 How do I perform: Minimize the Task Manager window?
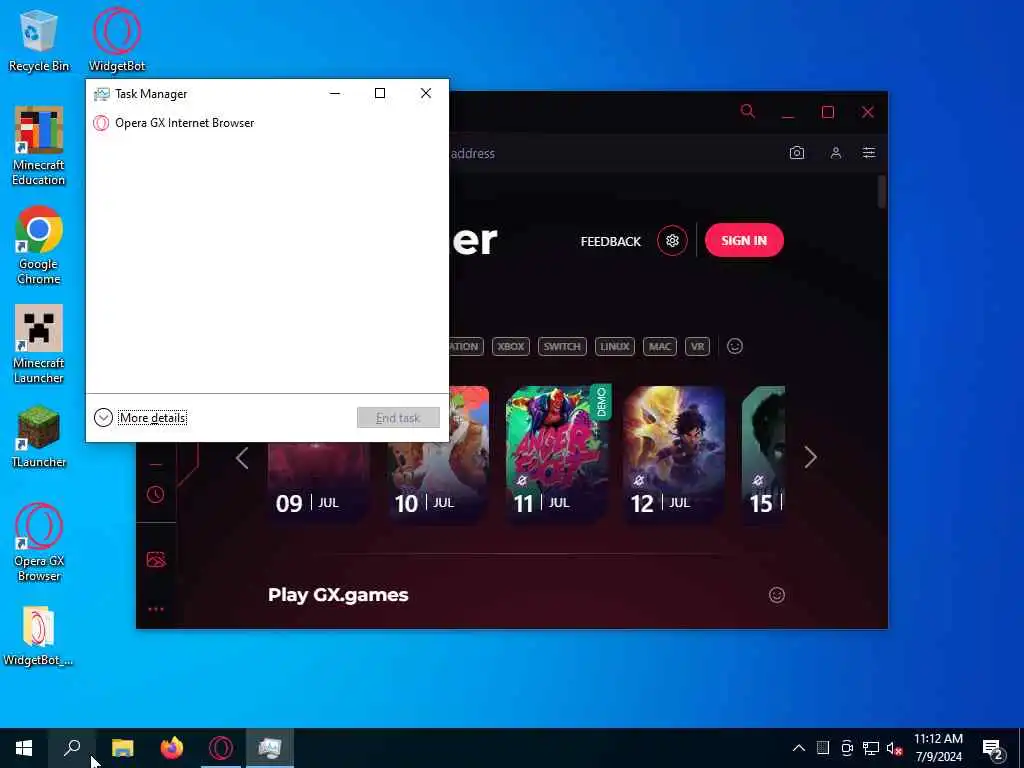[x=335, y=93]
